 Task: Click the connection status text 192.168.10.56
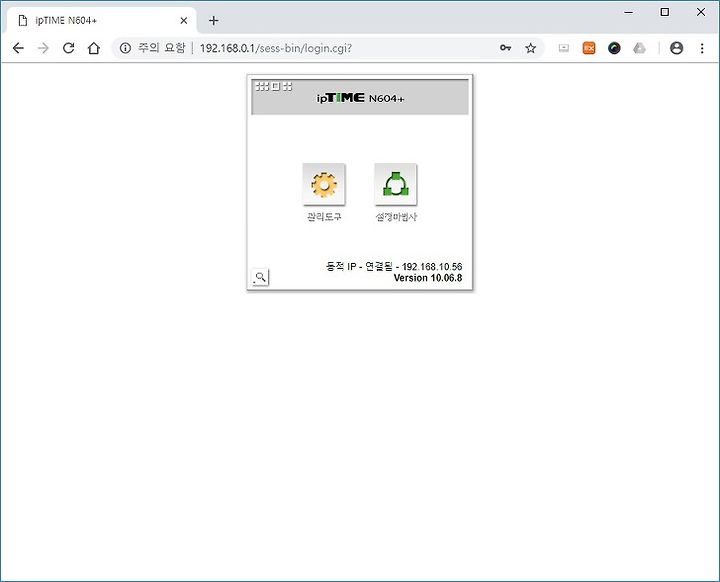[394, 266]
